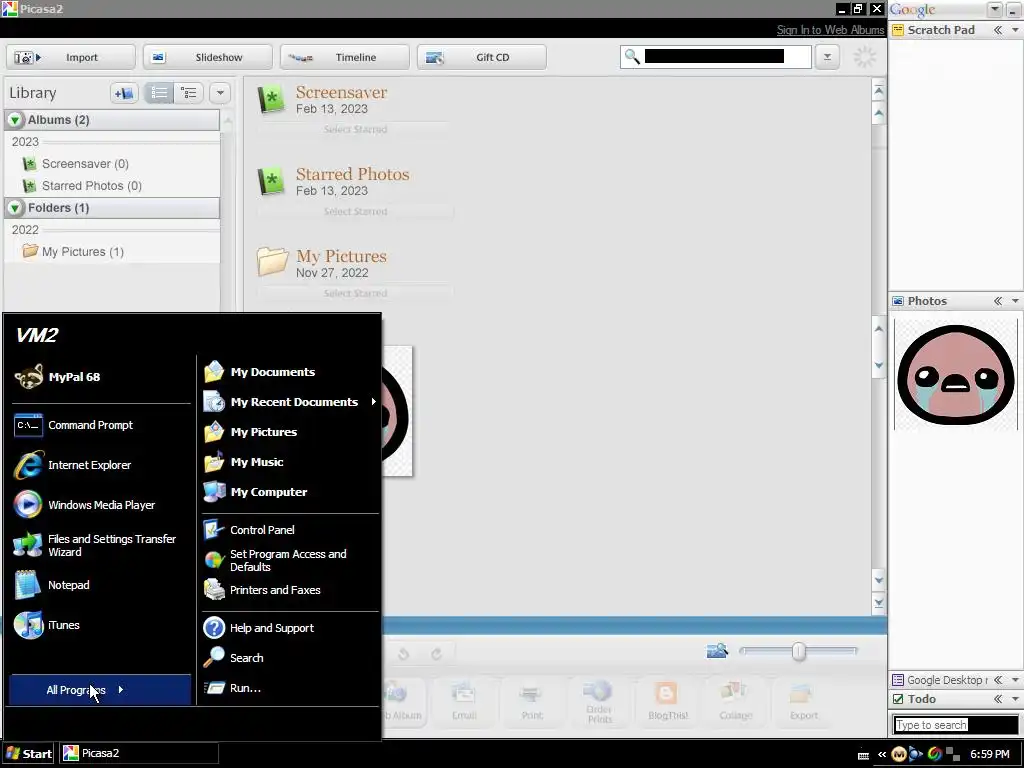The image size is (1024, 768).
Task: Expand the Google Desktop gadget
Action: point(998,680)
